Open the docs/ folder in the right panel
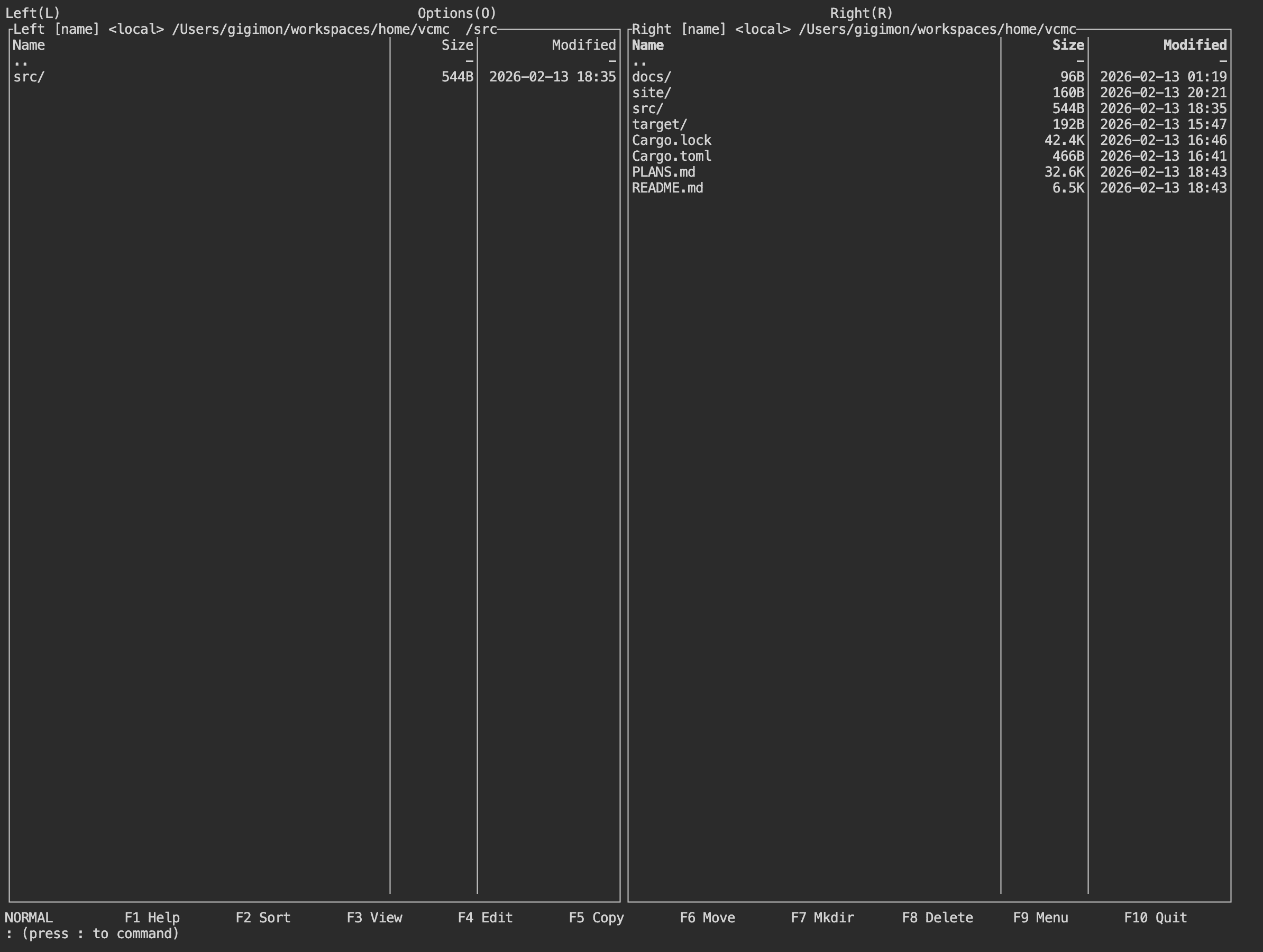This screenshot has height=952, width=1263. coord(652,76)
